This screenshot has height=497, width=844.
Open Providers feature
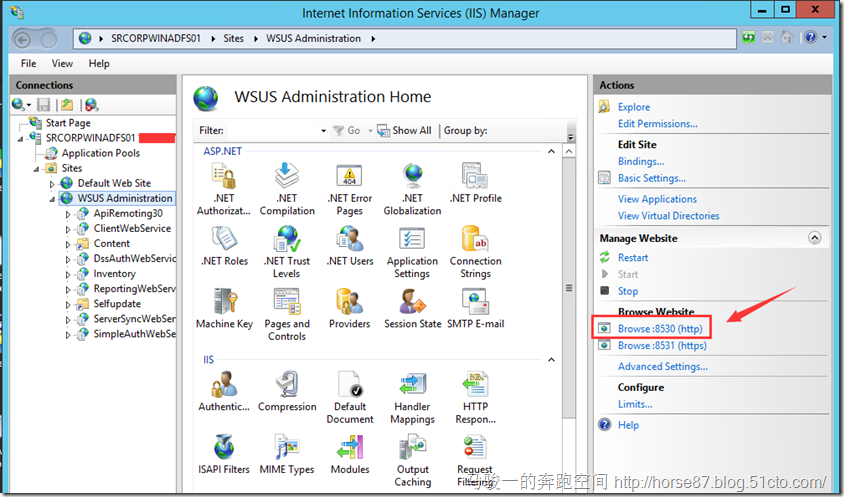click(x=350, y=309)
